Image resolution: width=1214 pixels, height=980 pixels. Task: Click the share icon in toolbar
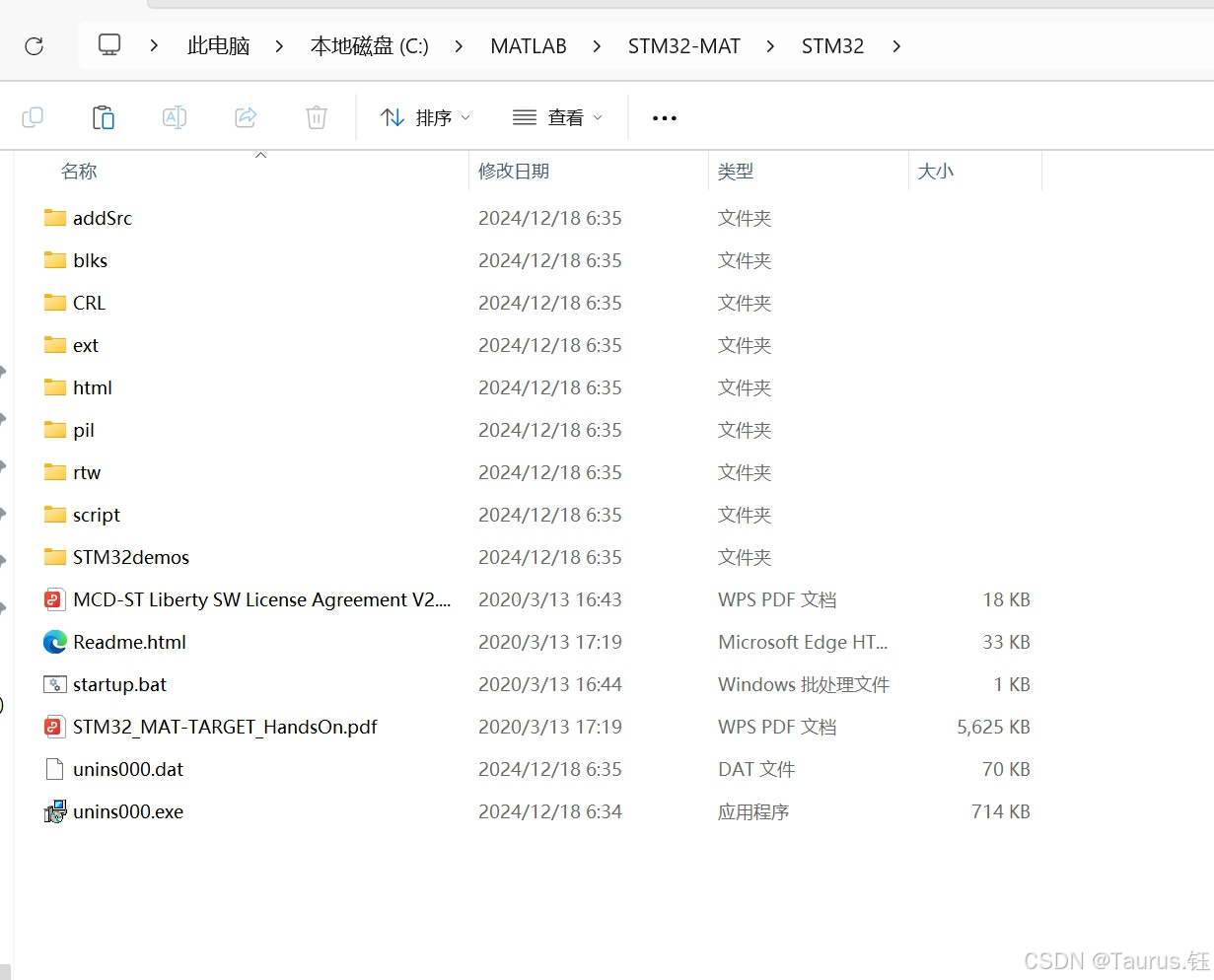click(246, 117)
